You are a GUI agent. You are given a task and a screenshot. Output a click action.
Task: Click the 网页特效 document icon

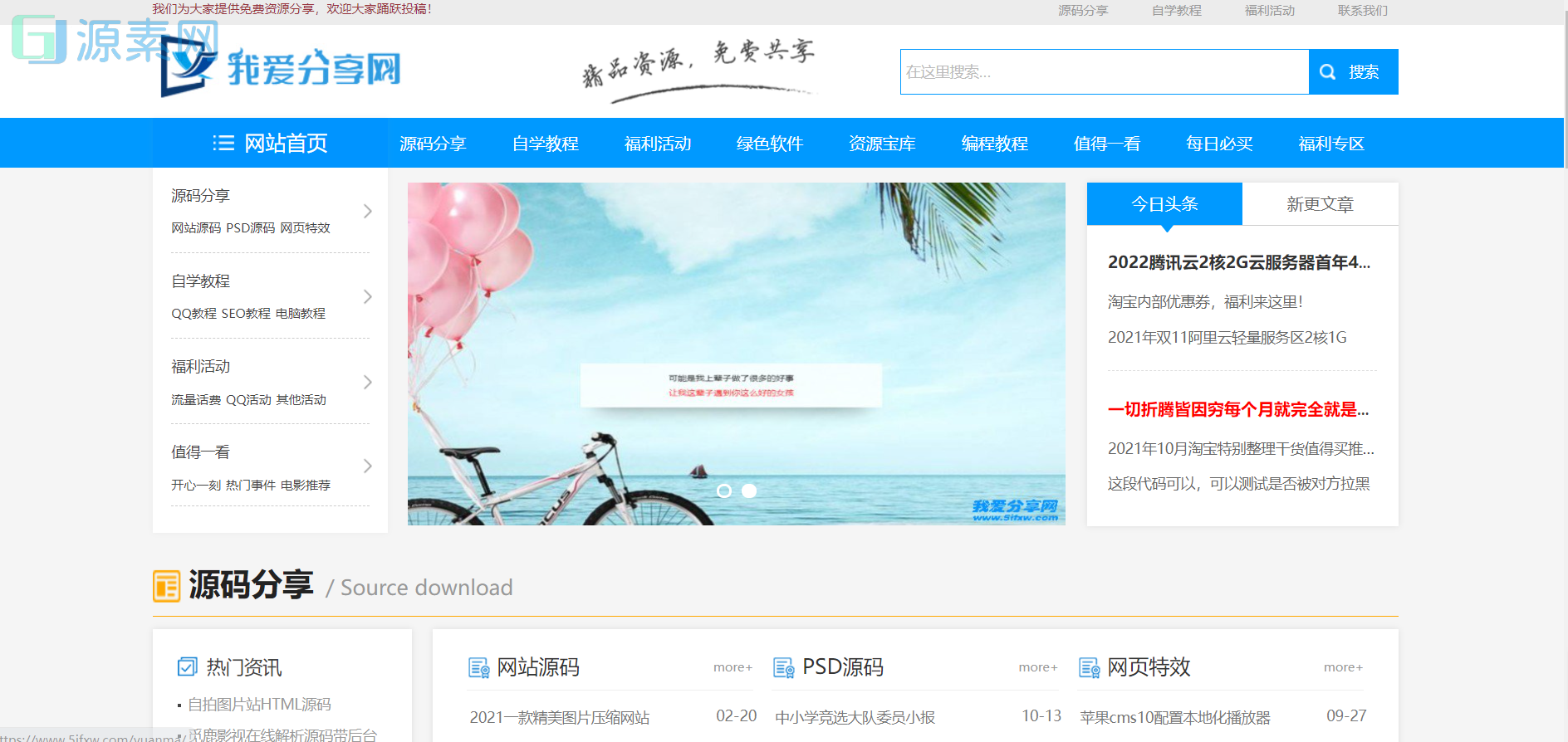[1090, 667]
